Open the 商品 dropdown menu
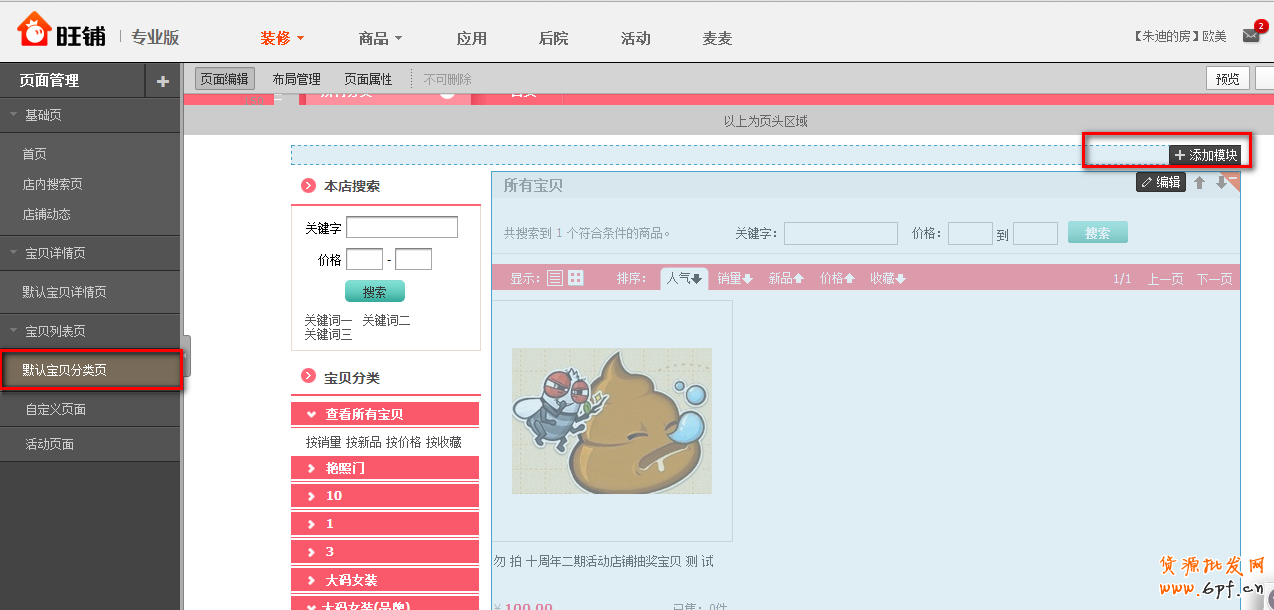This screenshot has width=1274, height=610. 380,38
